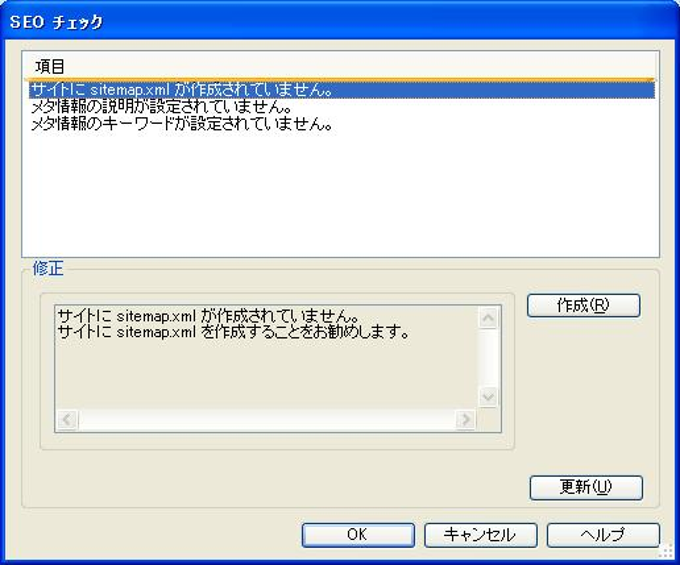Confirm with the OK button
The height and width of the screenshot is (565, 680).
tap(358, 535)
